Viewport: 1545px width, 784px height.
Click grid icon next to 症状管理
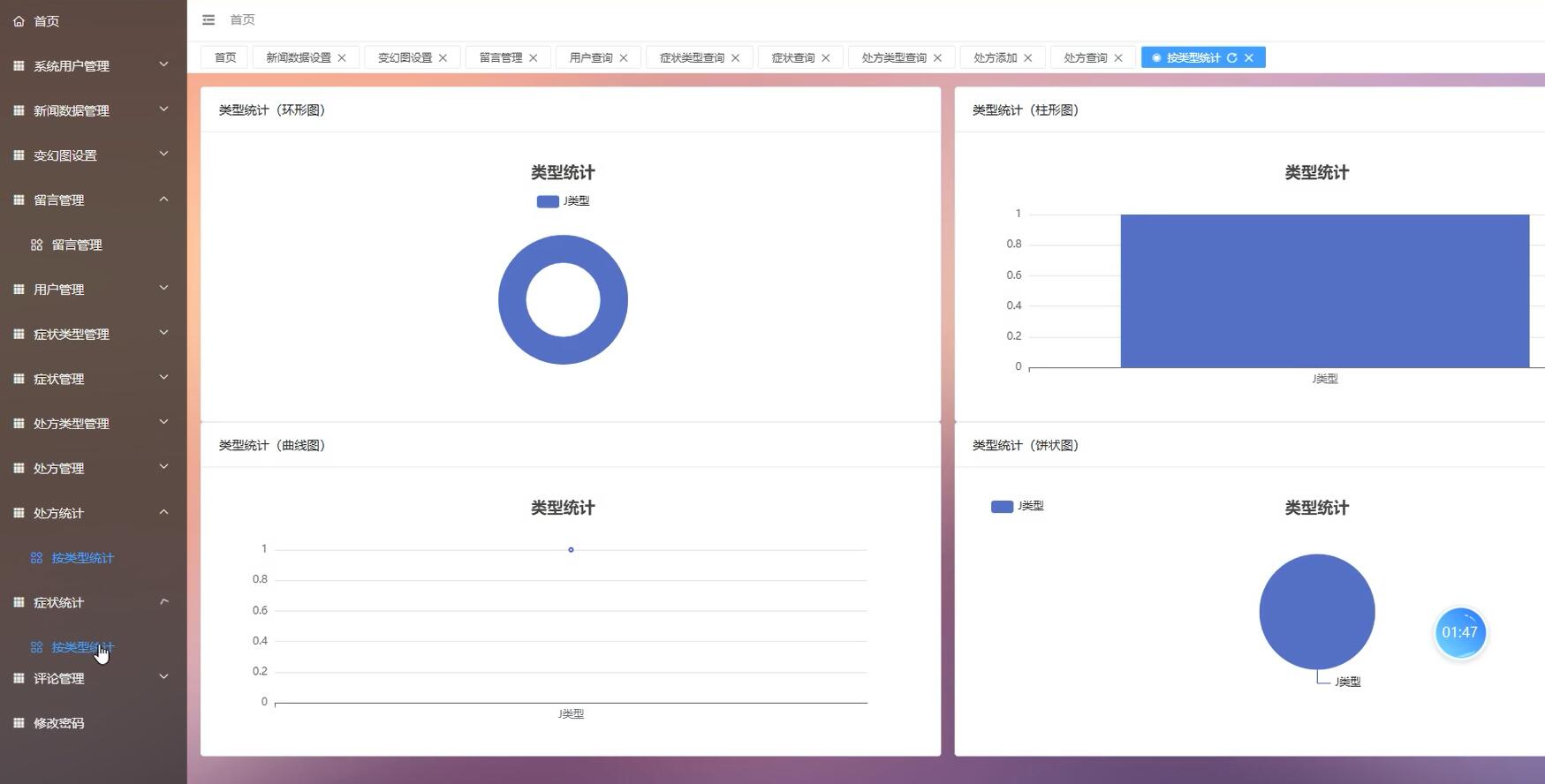(x=19, y=379)
